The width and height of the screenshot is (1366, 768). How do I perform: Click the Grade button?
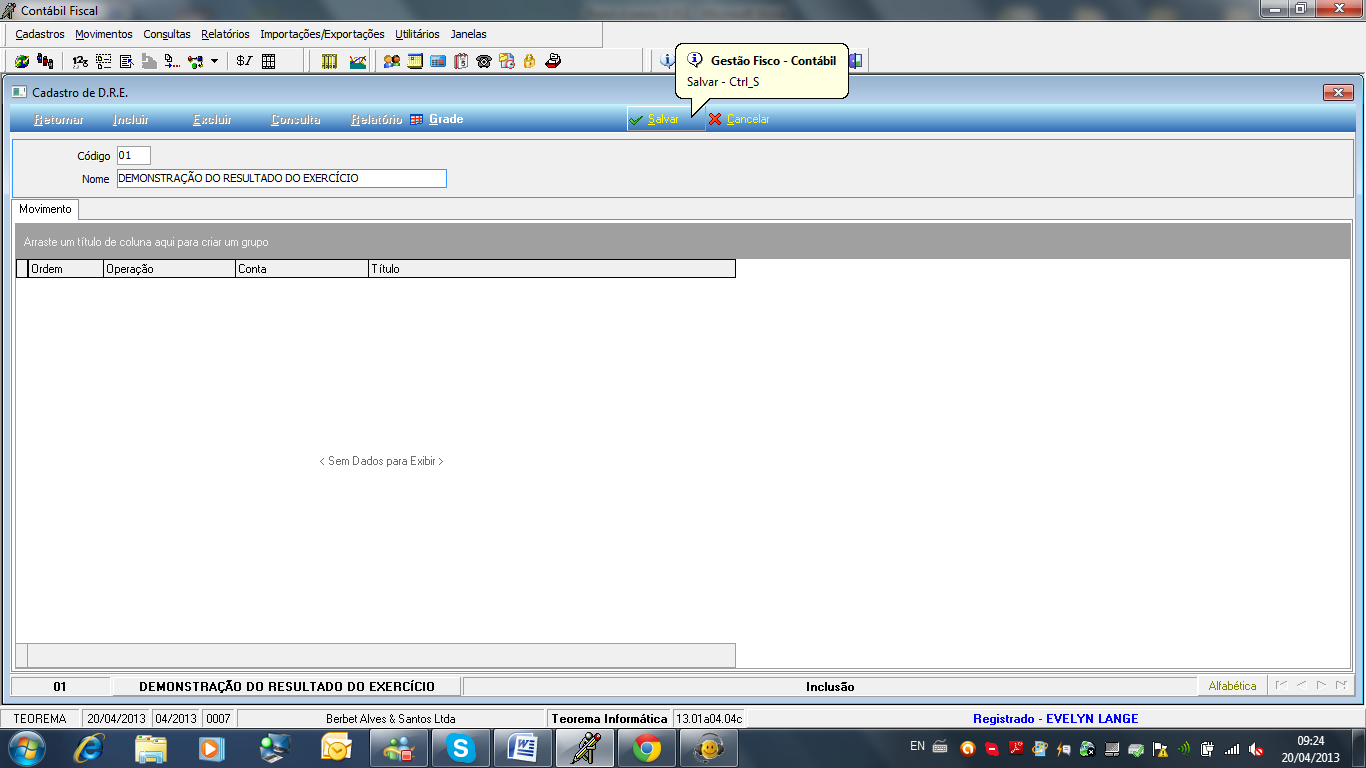point(437,119)
